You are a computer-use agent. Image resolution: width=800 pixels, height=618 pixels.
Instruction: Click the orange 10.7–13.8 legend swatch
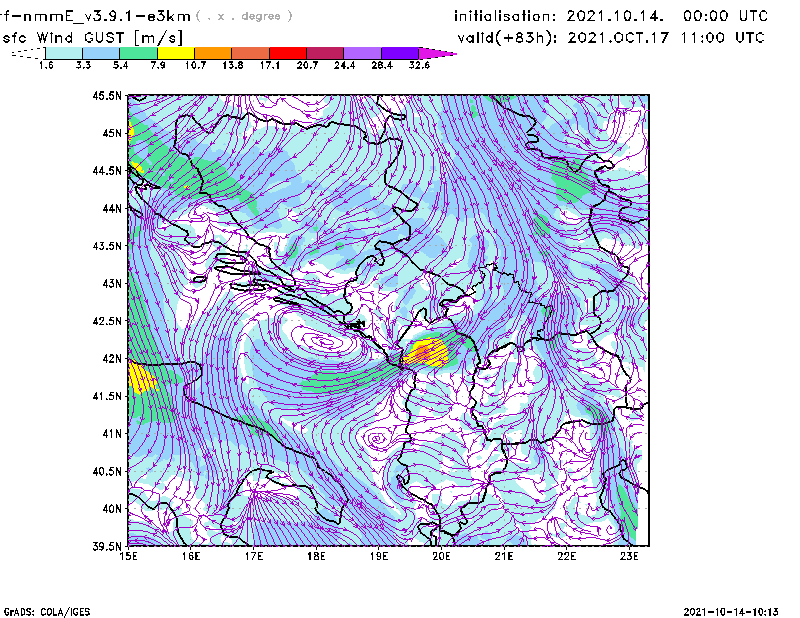point(213,53)
